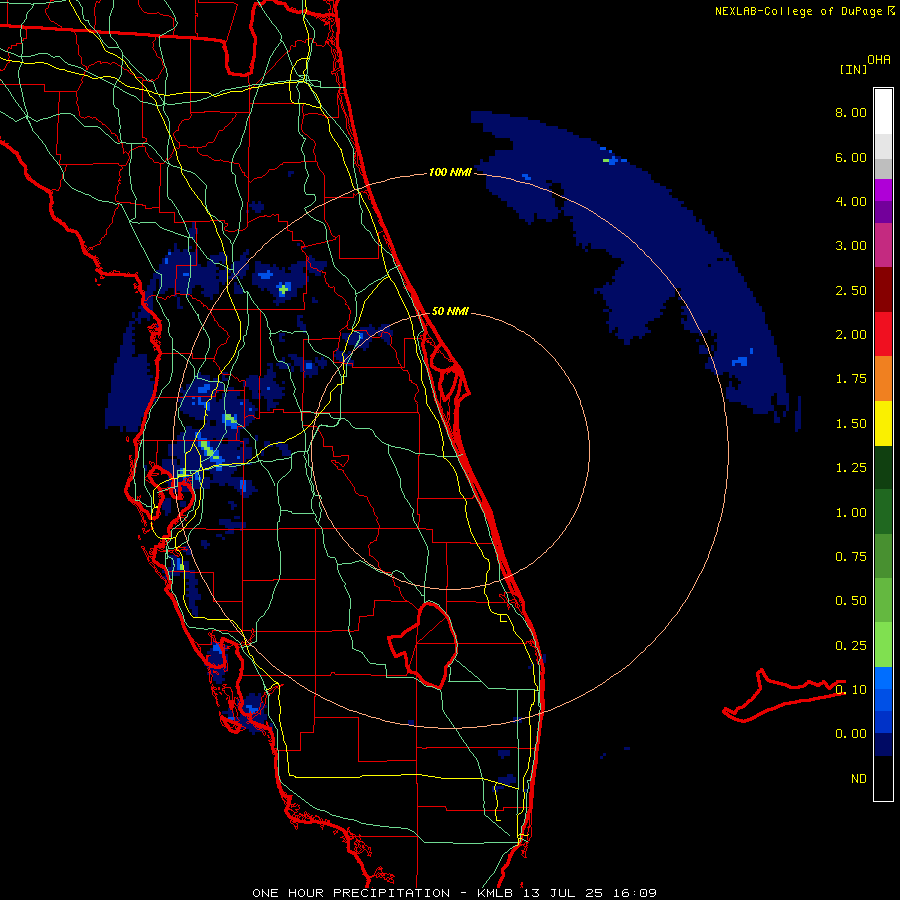The width and height of the screenshot is (900, 900).
Task: Pick the pink swatch beside 3.00
Action: click(883, 245)
